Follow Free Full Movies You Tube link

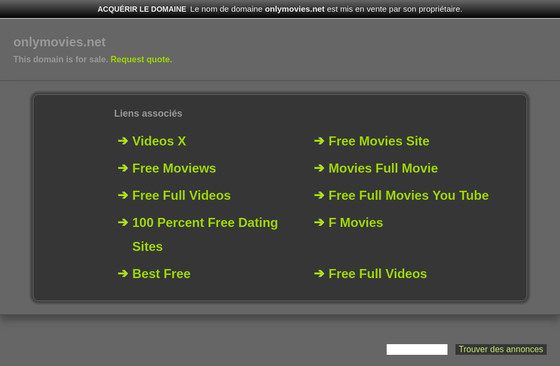[409, 195]
